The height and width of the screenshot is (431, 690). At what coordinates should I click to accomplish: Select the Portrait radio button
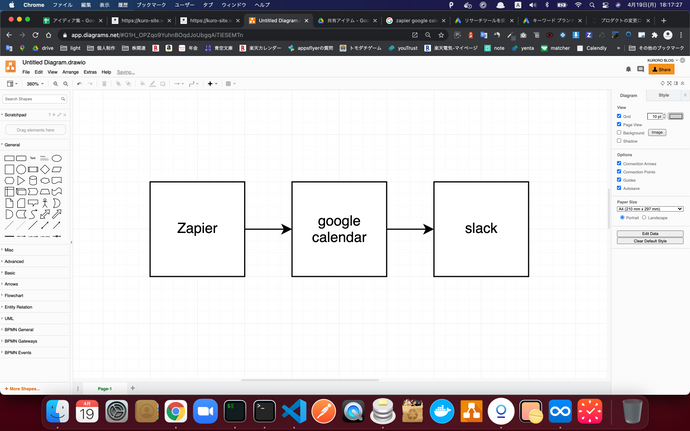tap(622, 217)
